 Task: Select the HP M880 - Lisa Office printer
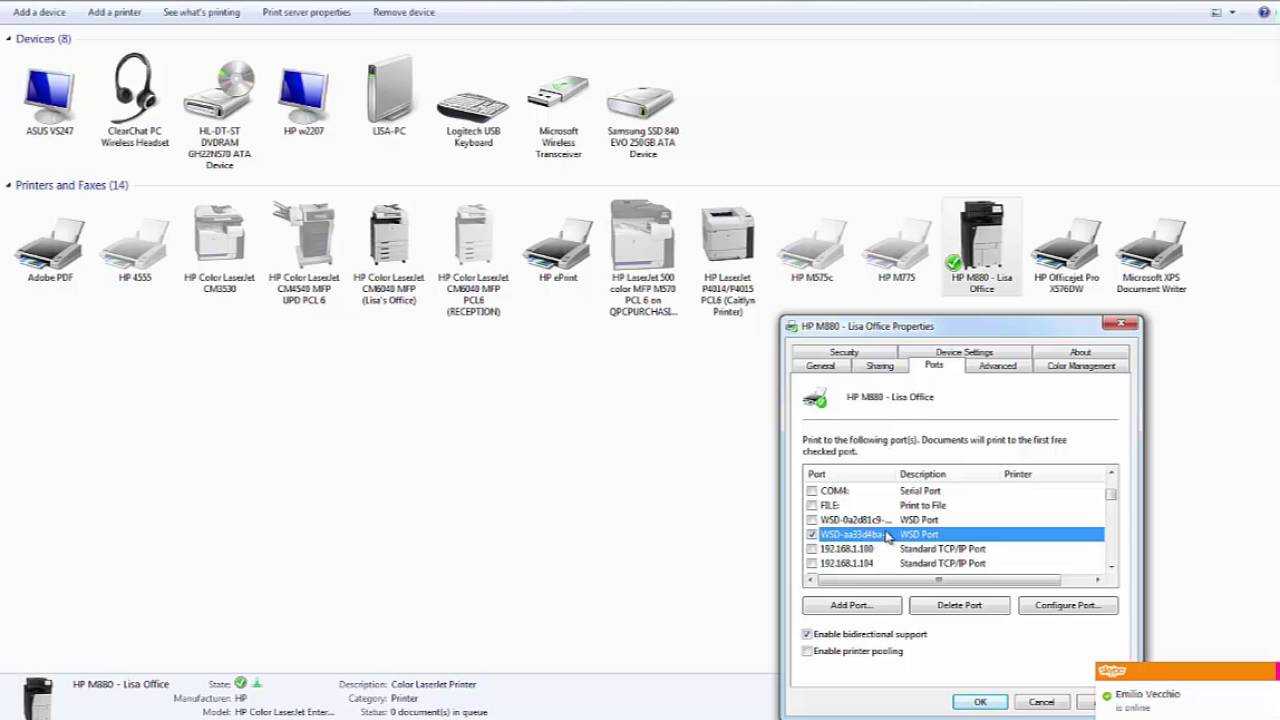tap(982, 247)
